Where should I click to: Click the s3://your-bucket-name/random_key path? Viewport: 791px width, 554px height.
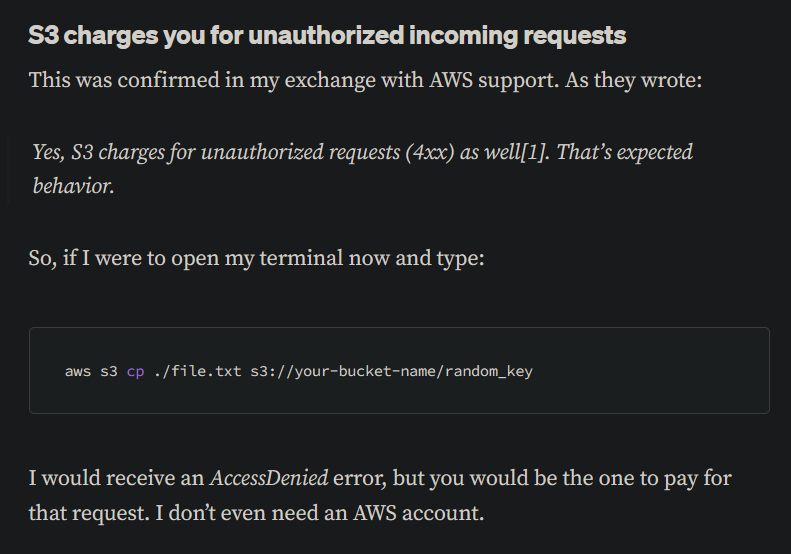391,371
